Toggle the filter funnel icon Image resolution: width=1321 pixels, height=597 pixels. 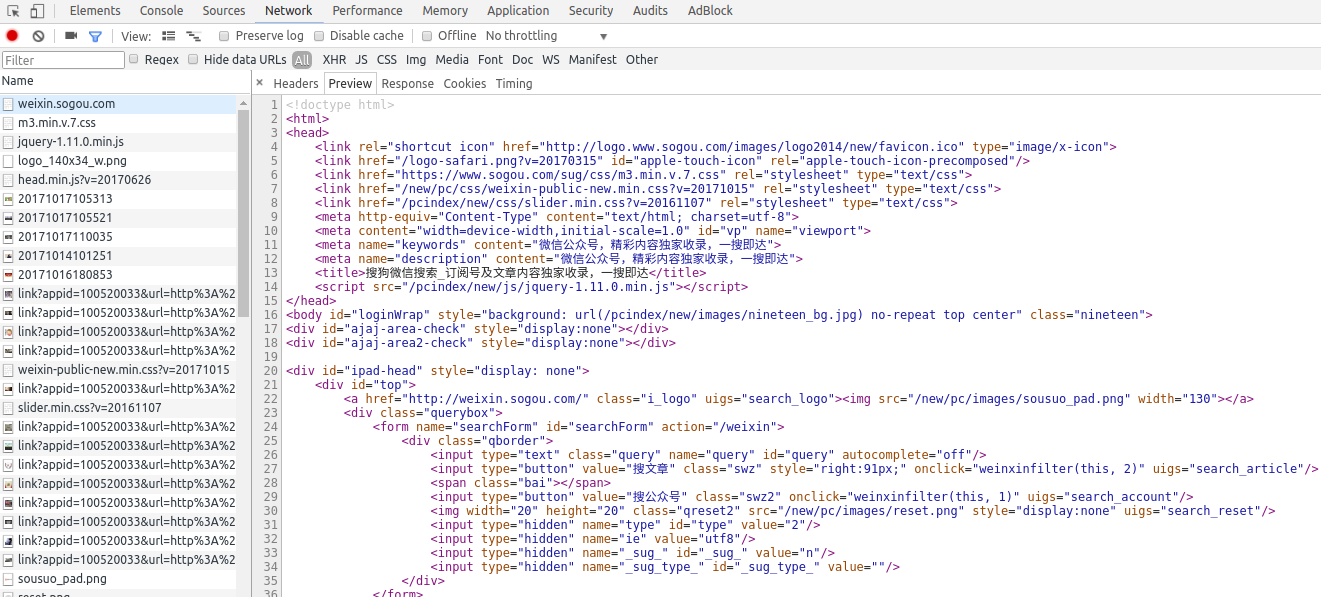click(95, 36)
